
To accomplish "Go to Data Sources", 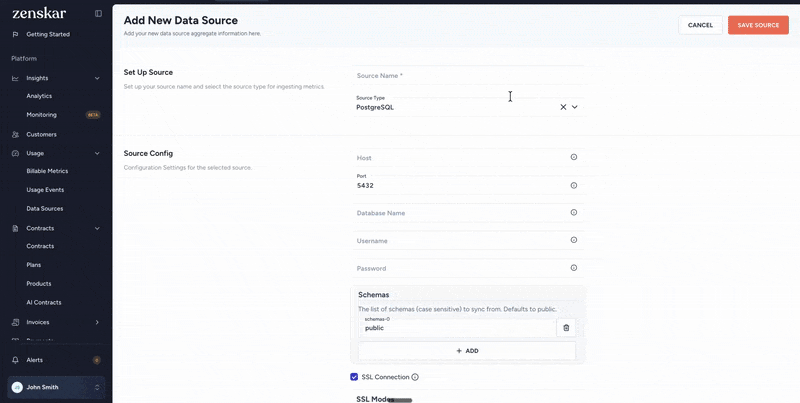I will click(x=45, y=209).
